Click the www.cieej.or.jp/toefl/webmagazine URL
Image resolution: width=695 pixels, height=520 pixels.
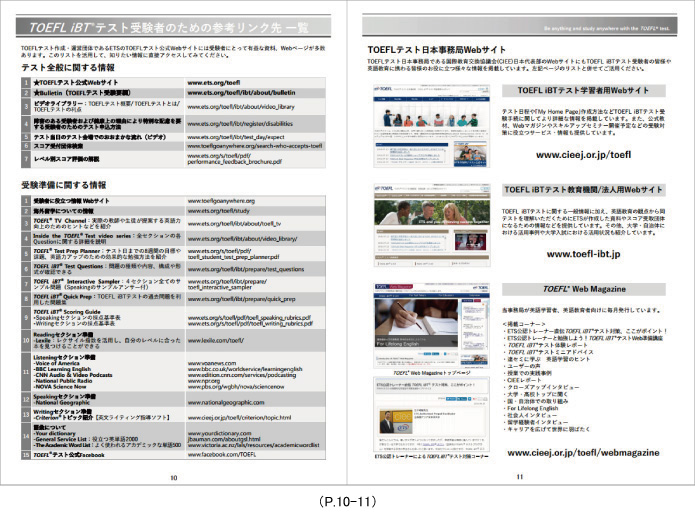pyautogui.click(x=583, y=453)
